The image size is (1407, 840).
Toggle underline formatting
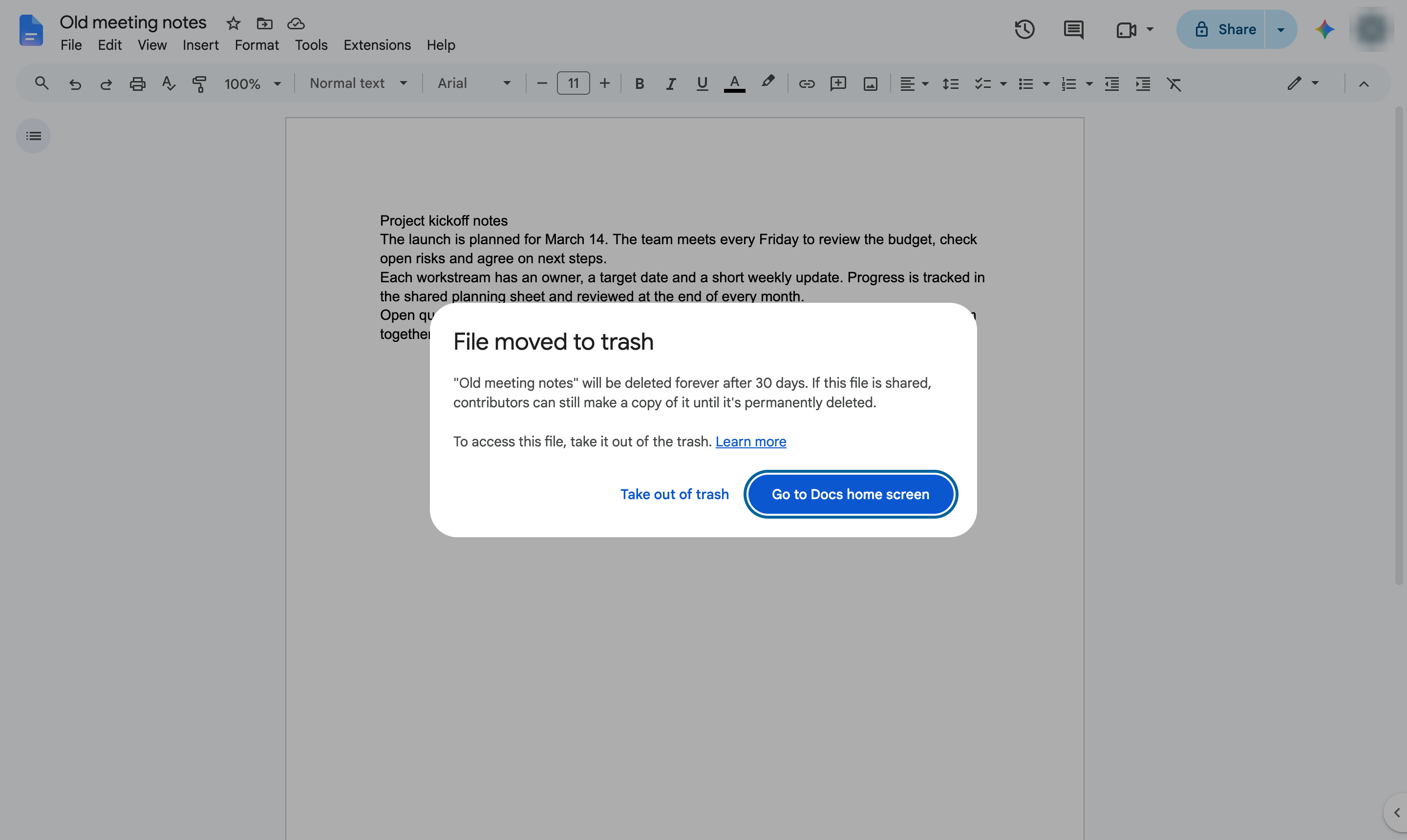point(702,84)
